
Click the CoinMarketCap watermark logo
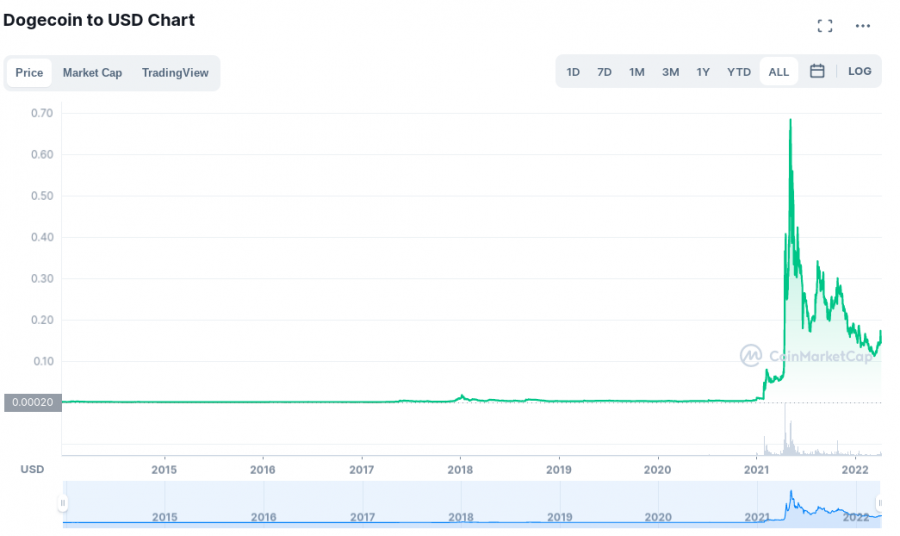point(805,356)
